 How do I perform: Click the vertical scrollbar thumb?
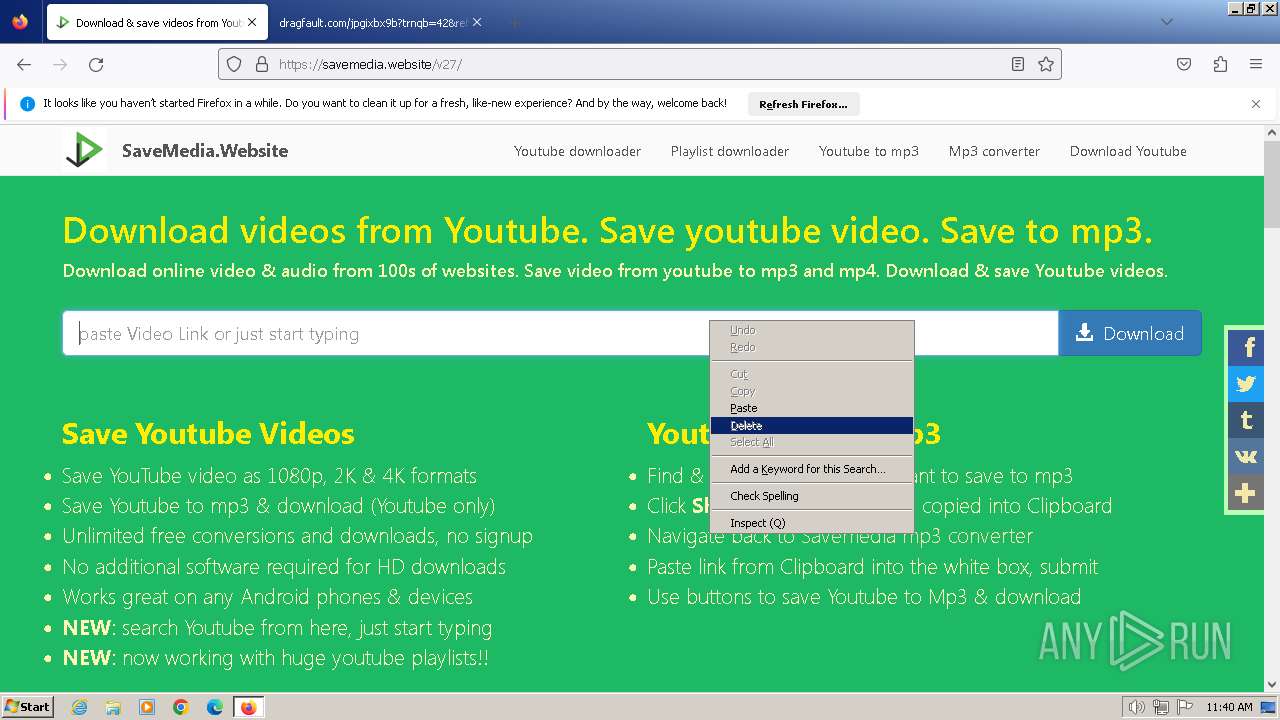(1272, 185)
